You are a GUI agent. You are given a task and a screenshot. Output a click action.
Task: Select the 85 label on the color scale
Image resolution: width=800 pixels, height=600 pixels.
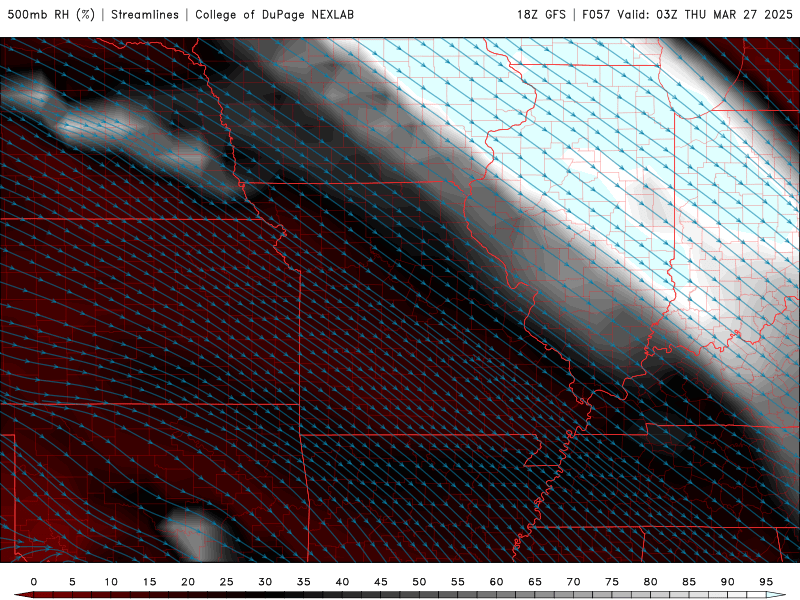click(689, 582)
